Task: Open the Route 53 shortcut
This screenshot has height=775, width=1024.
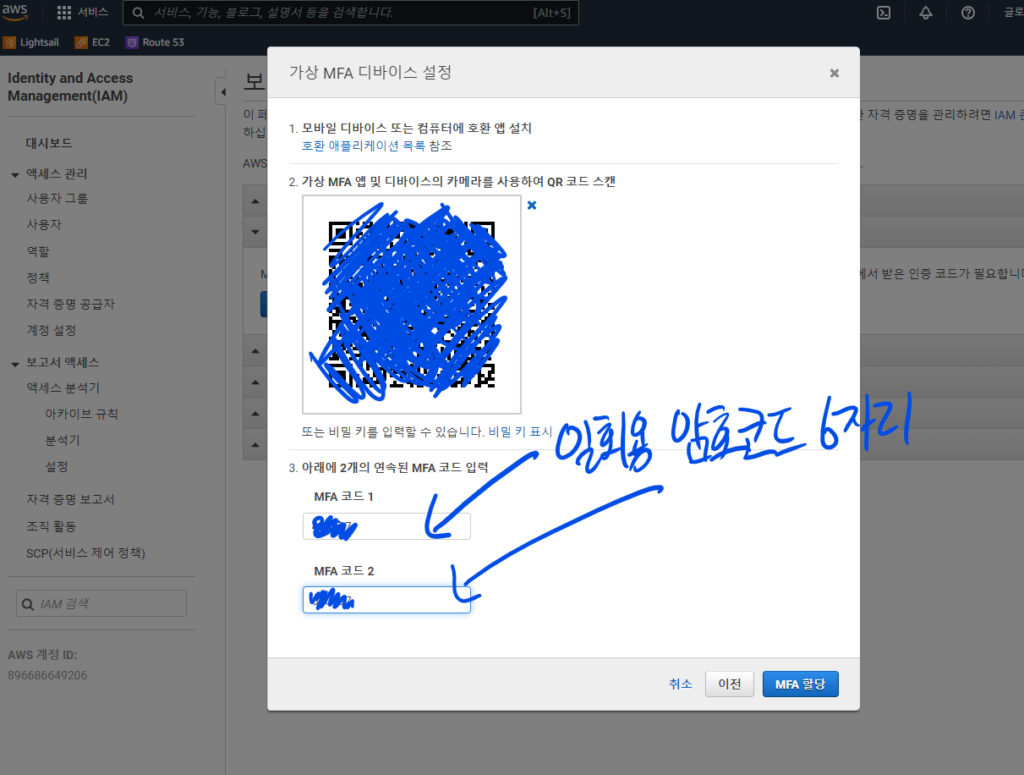Action: (155, 42)
